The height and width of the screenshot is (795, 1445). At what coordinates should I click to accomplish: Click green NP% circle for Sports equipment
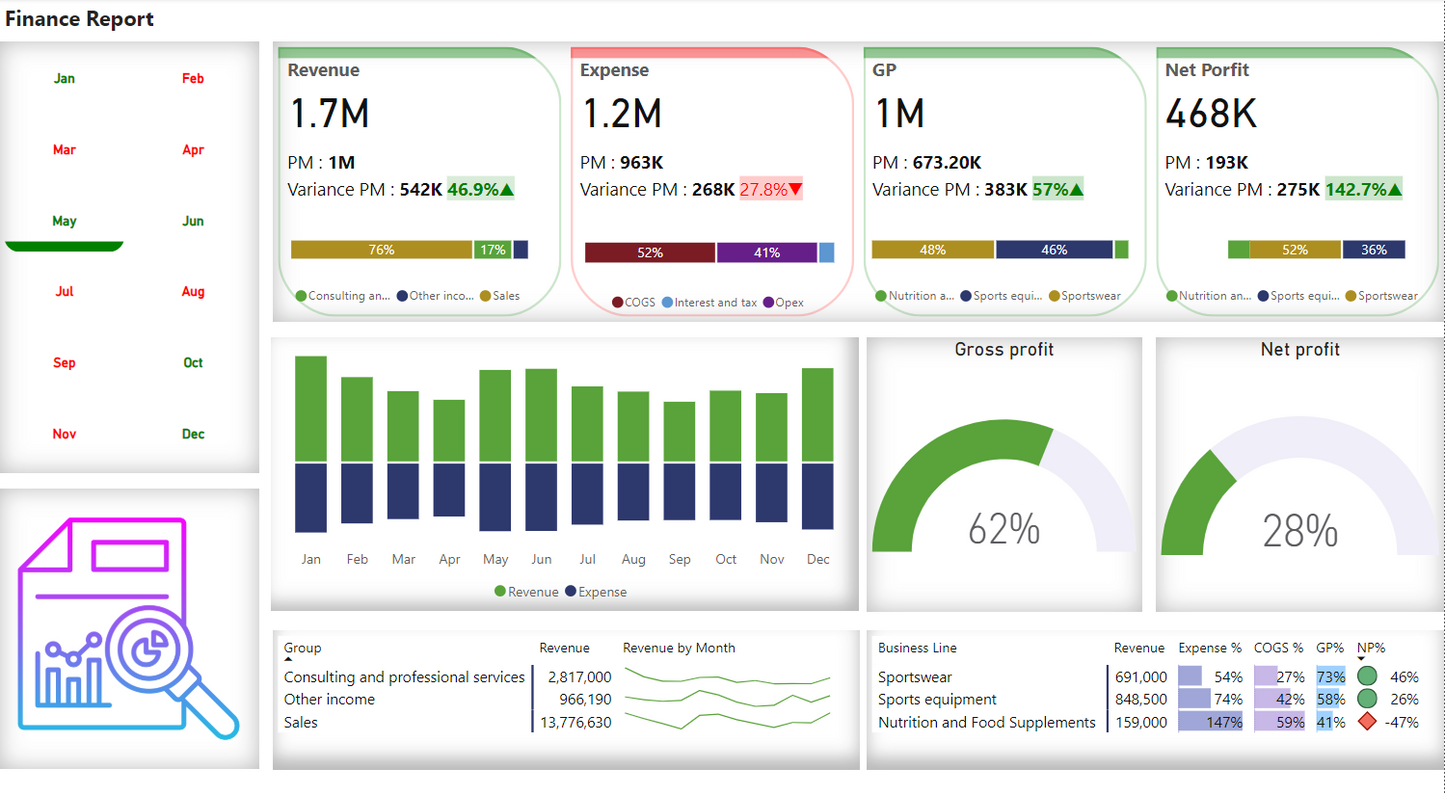click(1367, 699)
